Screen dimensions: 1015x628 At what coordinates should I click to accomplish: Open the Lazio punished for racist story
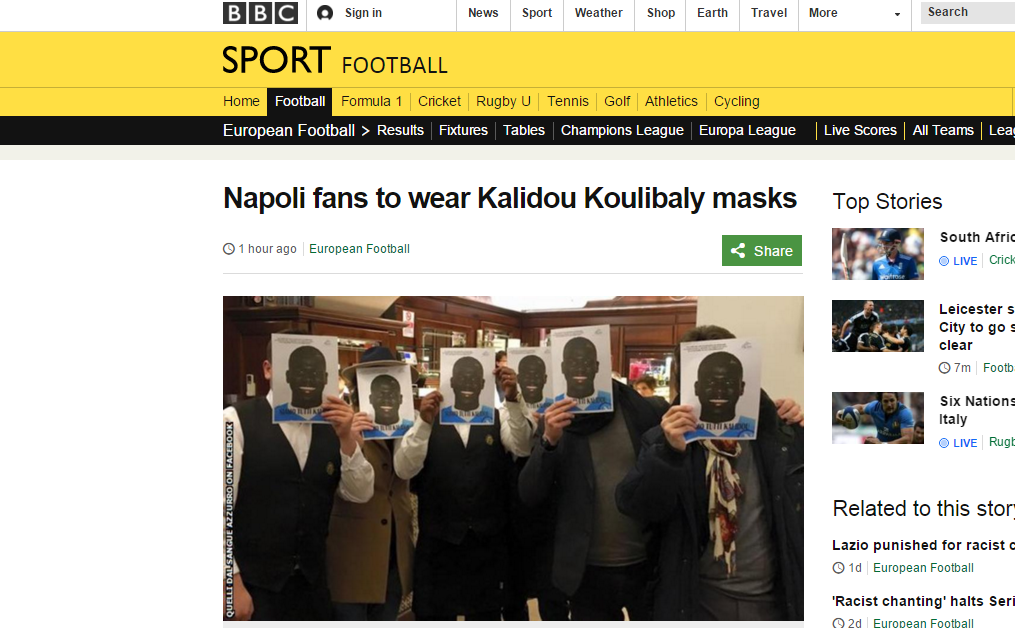point(923,545)
